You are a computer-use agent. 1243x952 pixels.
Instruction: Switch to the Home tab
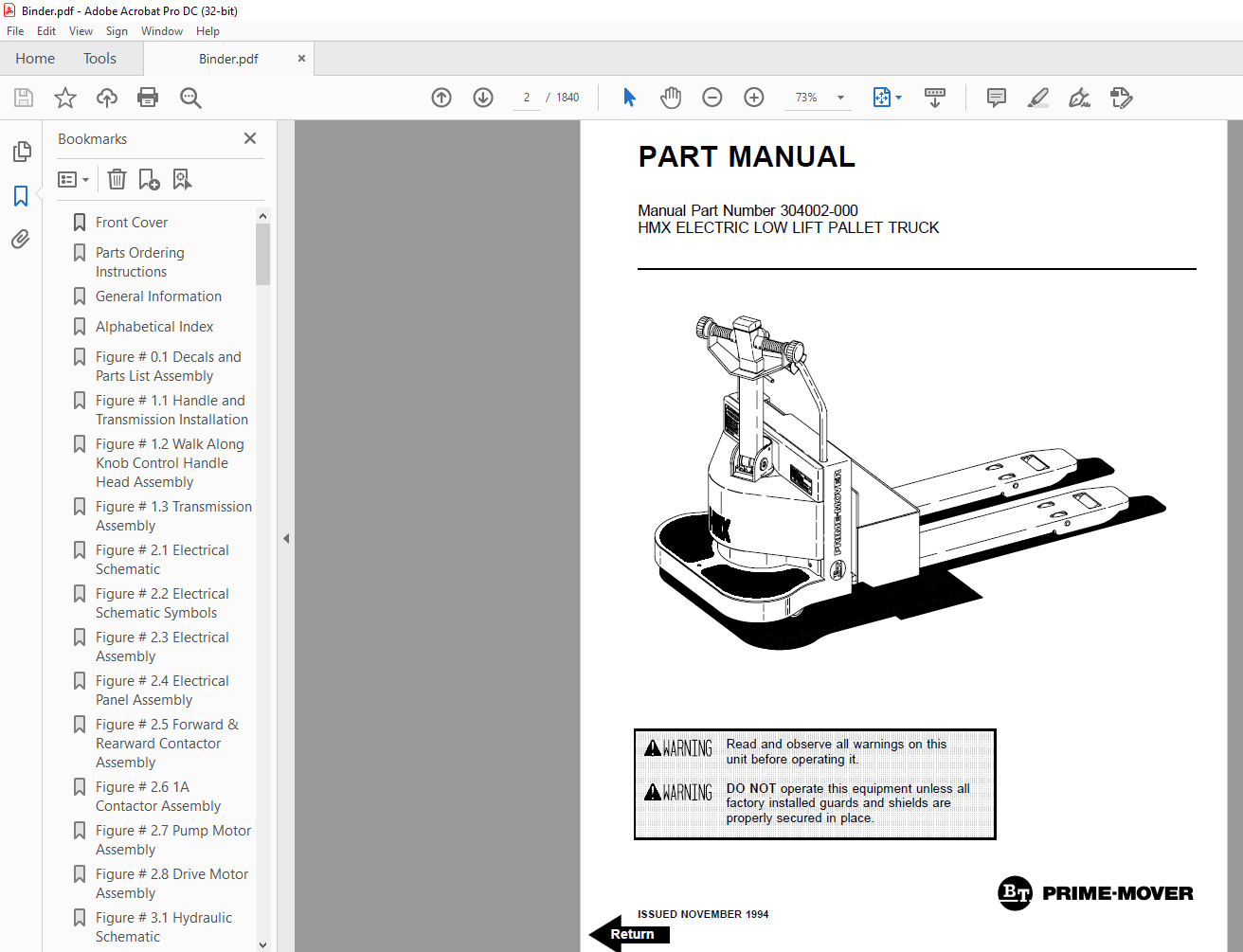(35, 59)
